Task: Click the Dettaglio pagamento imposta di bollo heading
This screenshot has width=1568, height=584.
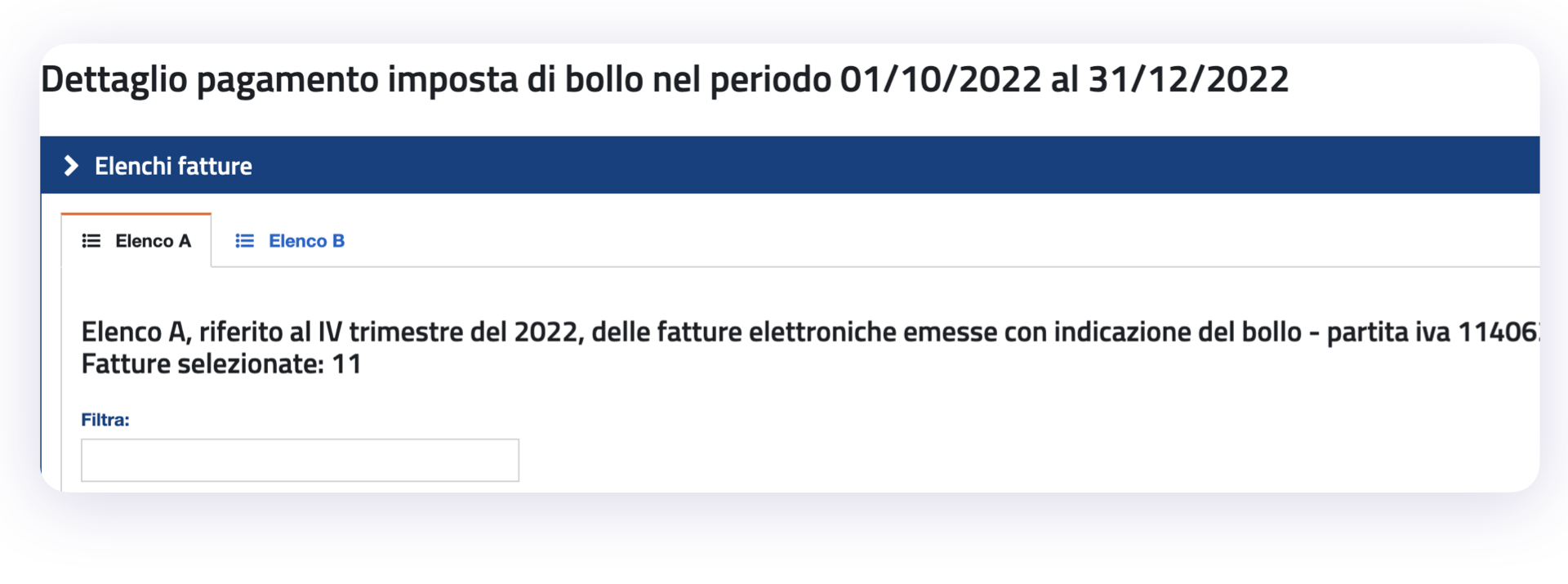Action: 665,79
